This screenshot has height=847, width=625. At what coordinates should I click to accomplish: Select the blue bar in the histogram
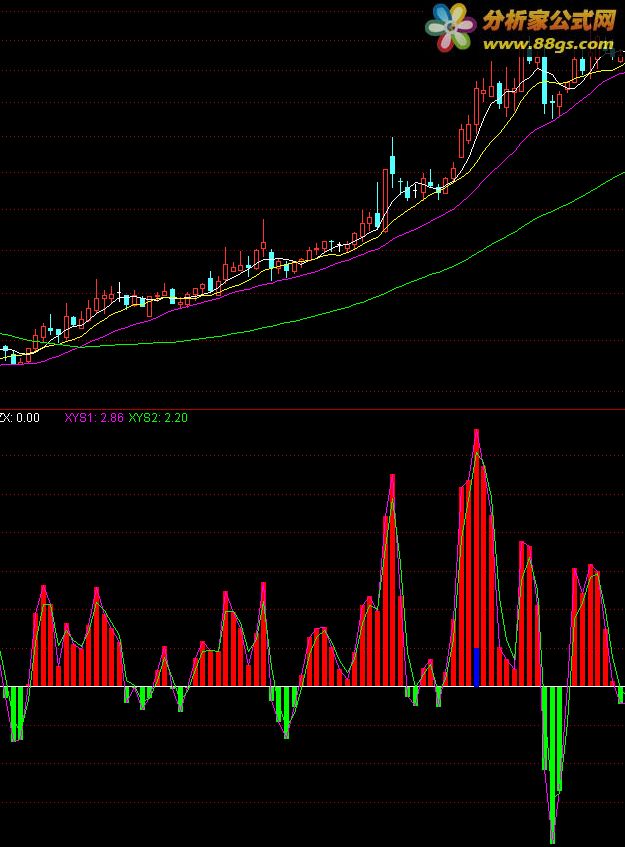[x=476, y=667]
